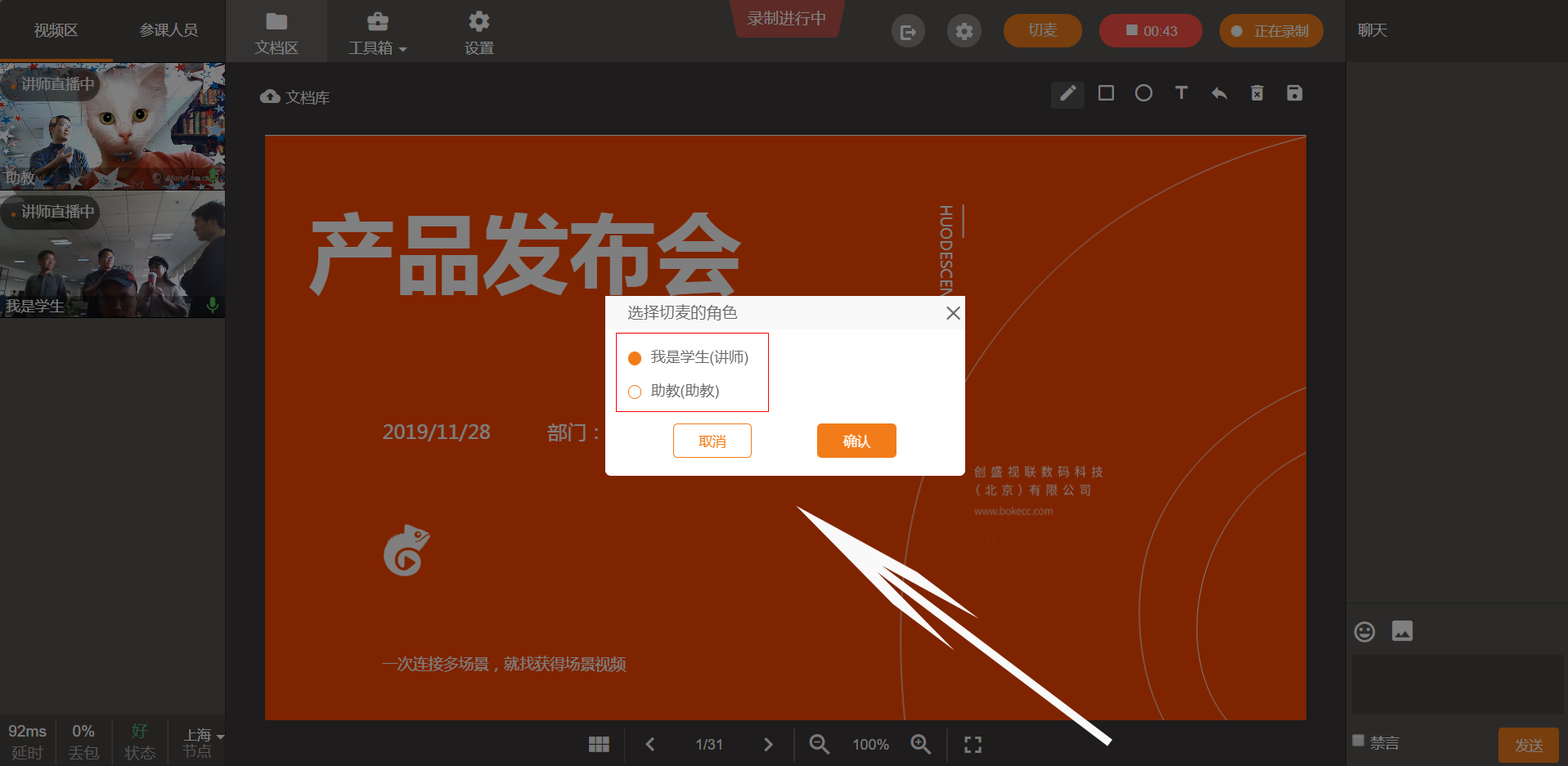This screenshot has width=1568, height=766.
Task: Enable the 禁言 checkbox
Action: (1359, 741)
